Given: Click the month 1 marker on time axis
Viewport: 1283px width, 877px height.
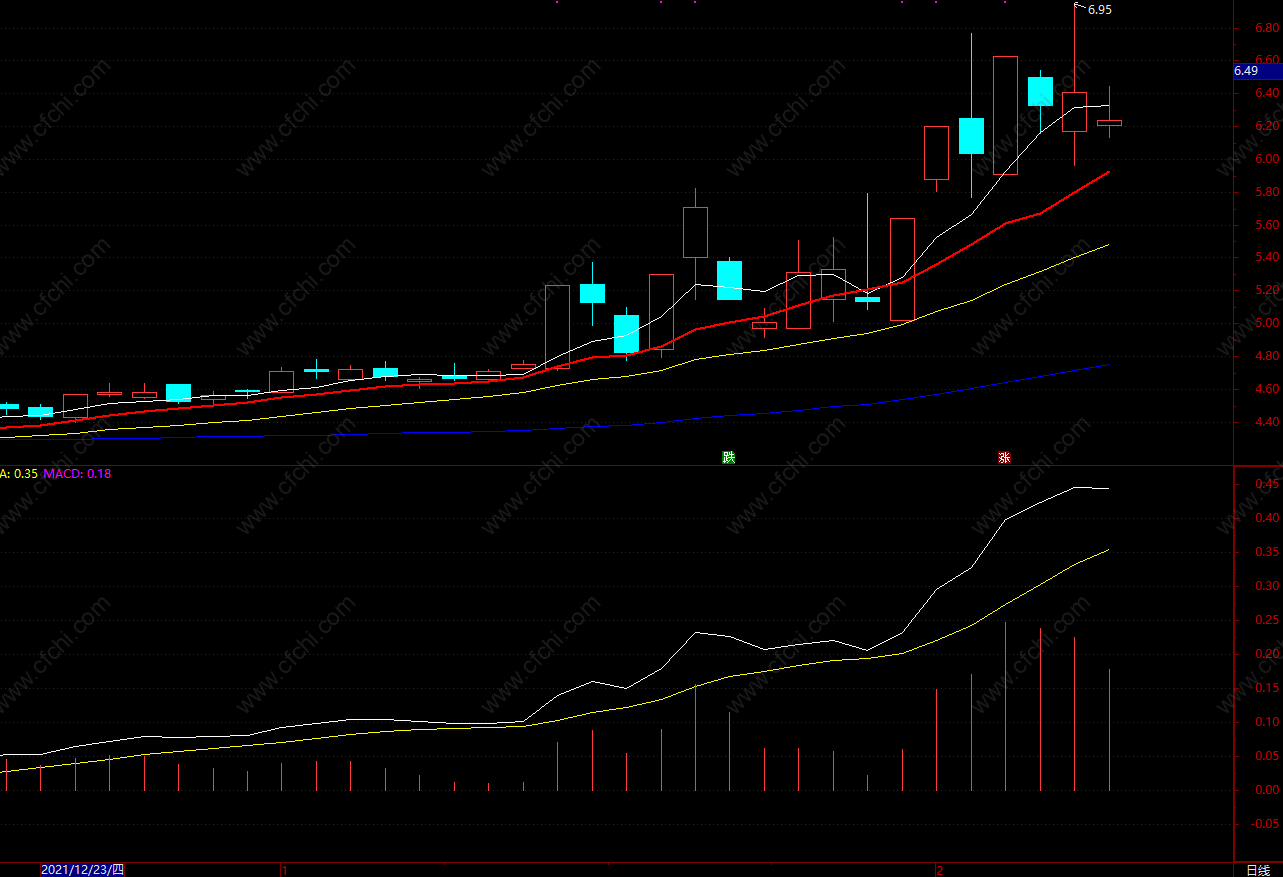Looking at the screenshot, I should (286, 870).
